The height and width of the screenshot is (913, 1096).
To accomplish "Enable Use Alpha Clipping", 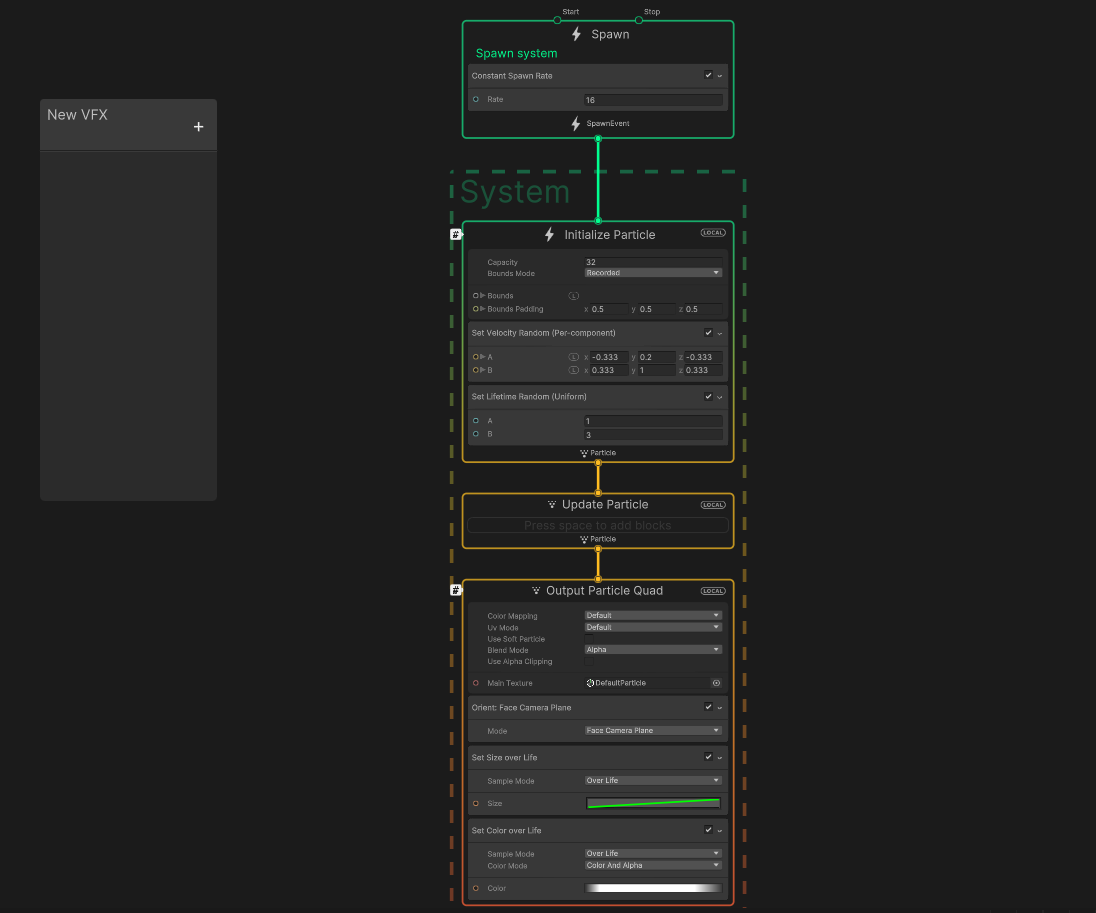I will coord(589,661).
